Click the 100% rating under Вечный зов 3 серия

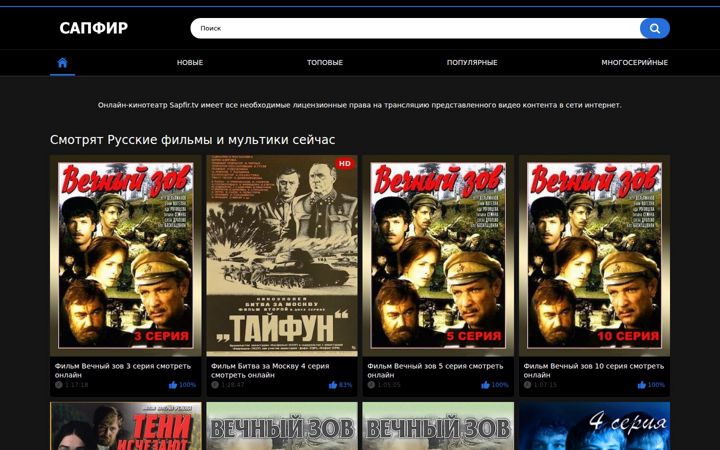pyautogui.click(x=187, y=385)
